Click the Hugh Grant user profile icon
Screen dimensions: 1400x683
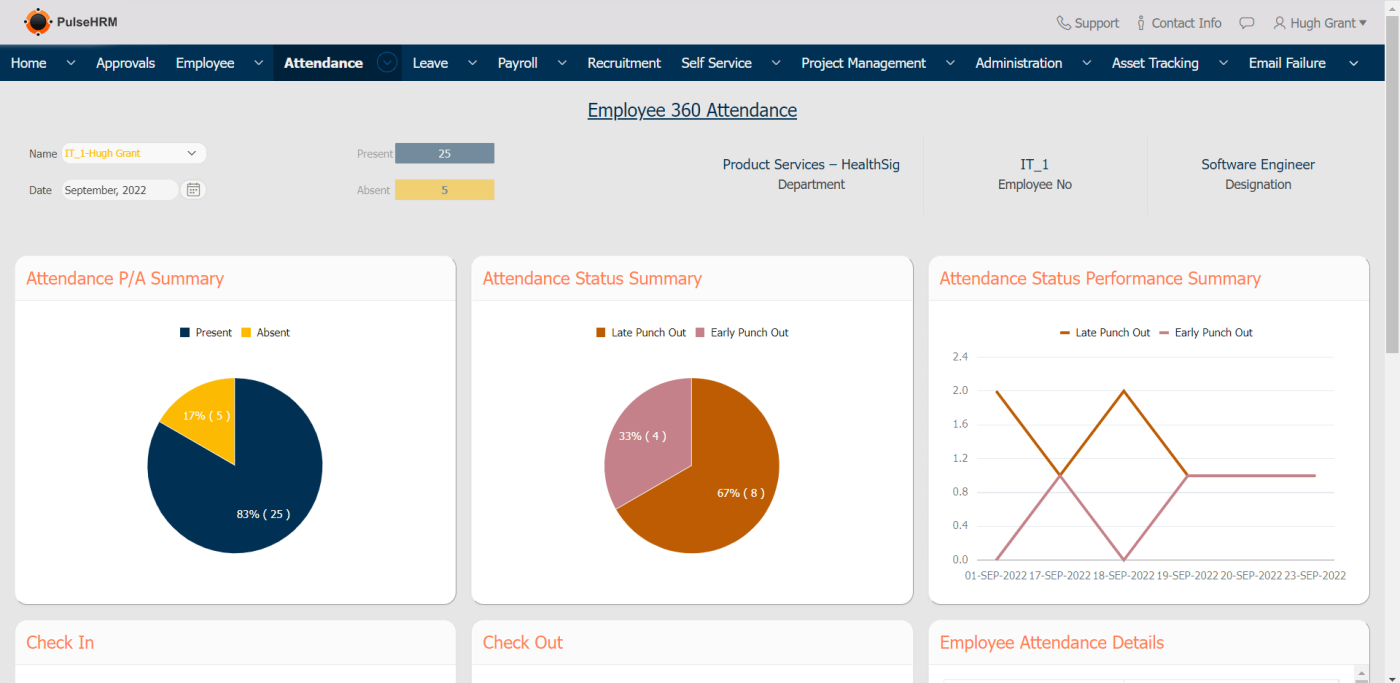click(1279, 23)
